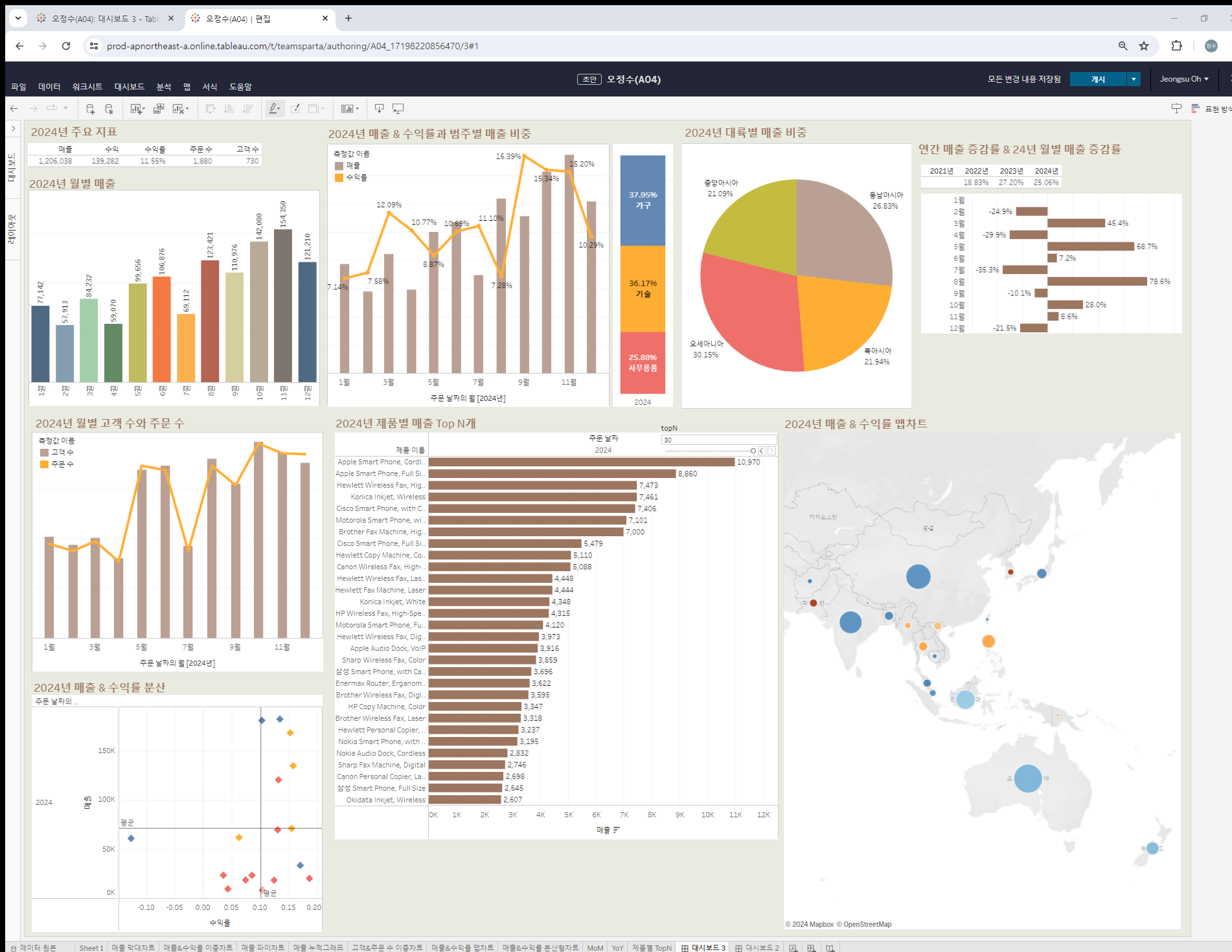
Task: Add a new data source
Action: tap(91, 109)
